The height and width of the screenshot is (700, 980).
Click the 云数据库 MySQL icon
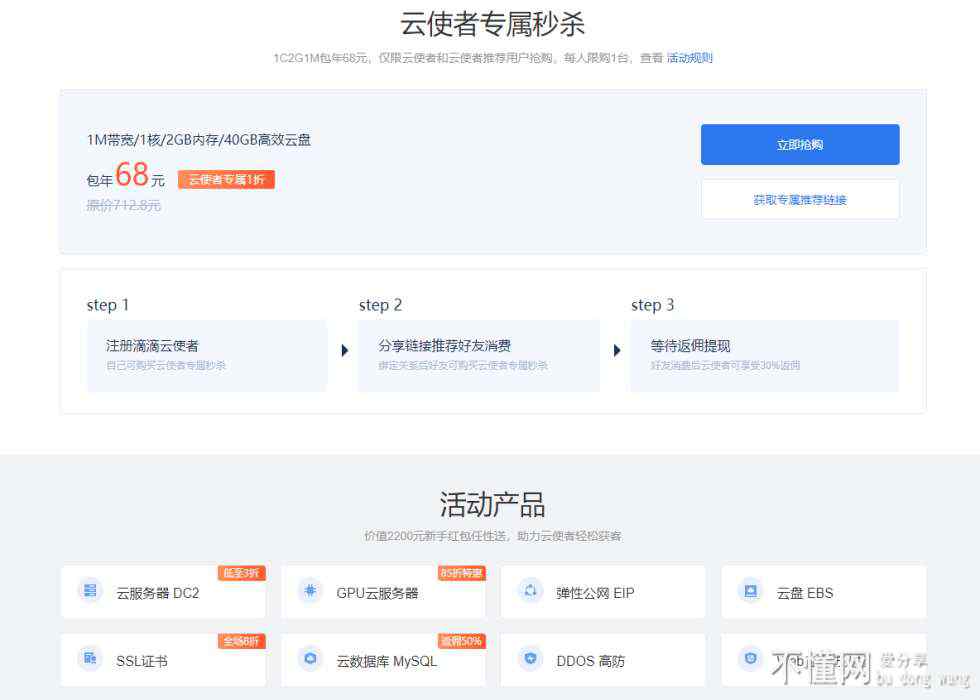click(x=311, y=659)
